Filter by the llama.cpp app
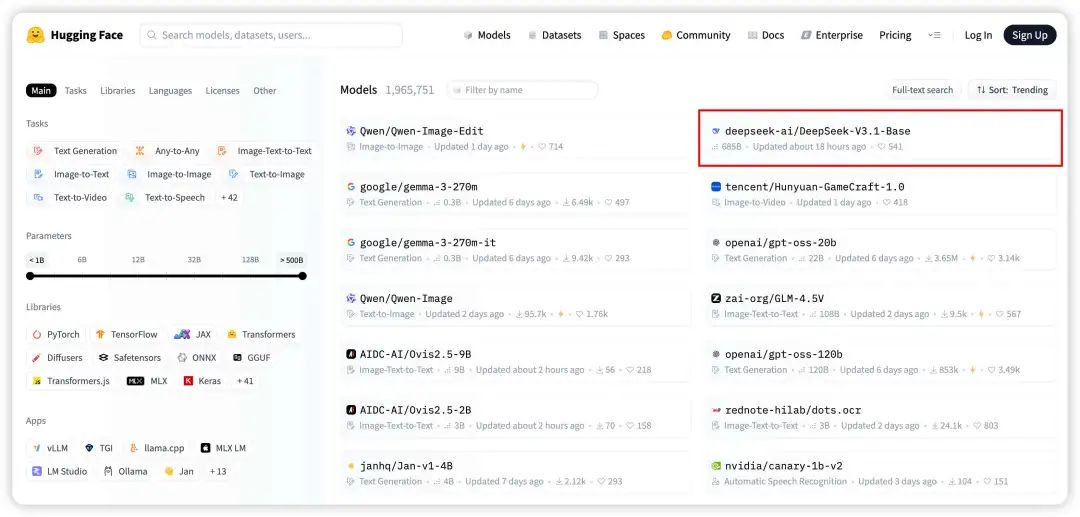The image size is (1080, 517). point(157,448)
